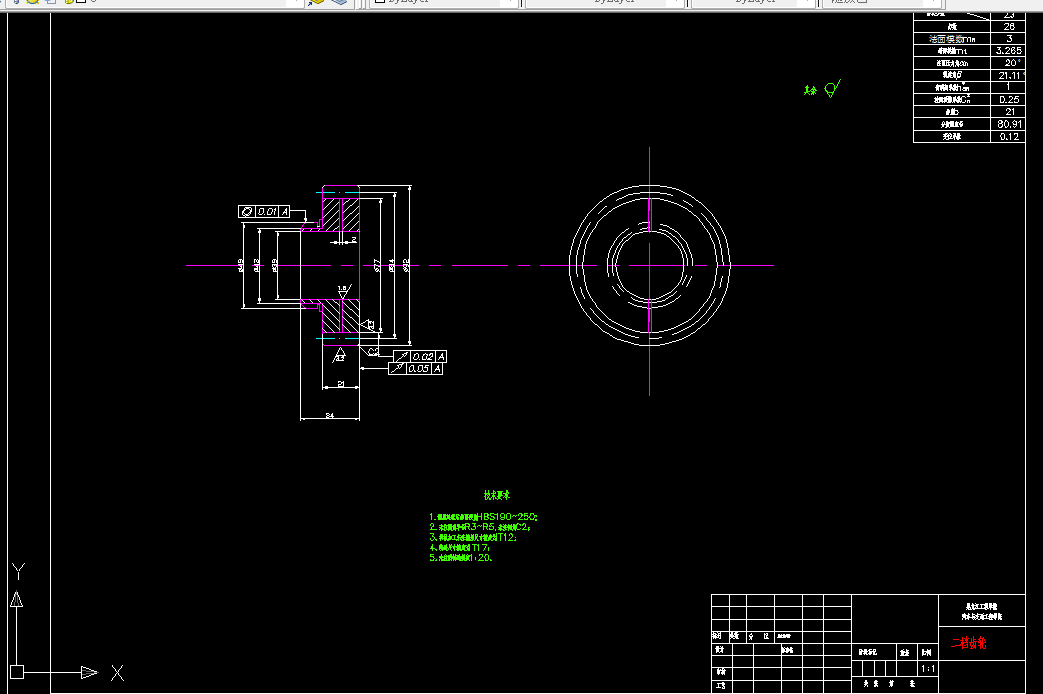Select the ø77 diameter dimension text
The height and width of the screenshot is (694, 1043).
pos(377,265)
